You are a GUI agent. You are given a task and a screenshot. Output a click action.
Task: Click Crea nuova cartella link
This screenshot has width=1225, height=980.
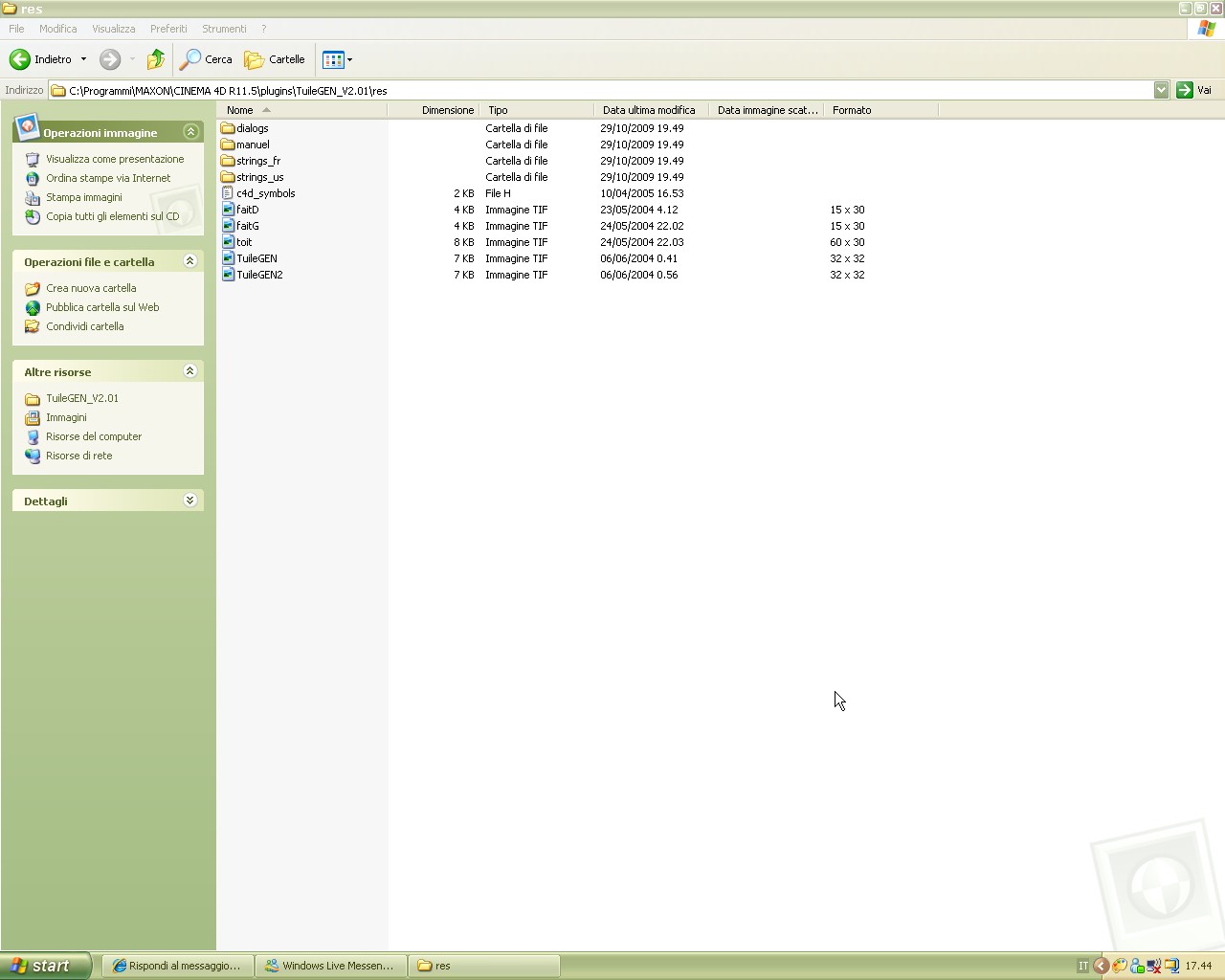91,288
